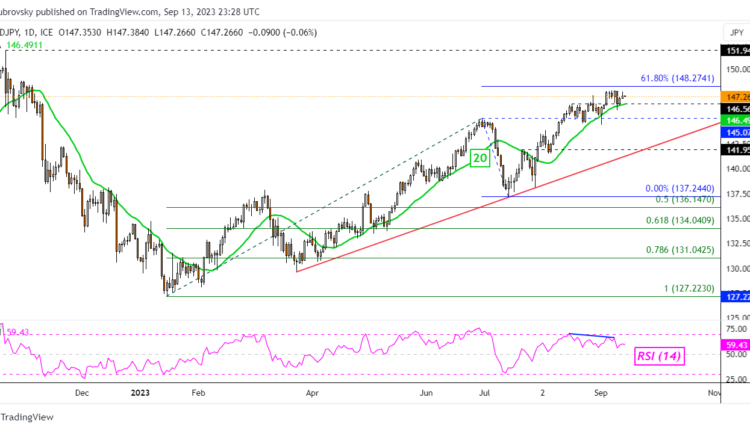
Task: Click the orange 147.26 current price tag
Action: click(x=735, y=96)
